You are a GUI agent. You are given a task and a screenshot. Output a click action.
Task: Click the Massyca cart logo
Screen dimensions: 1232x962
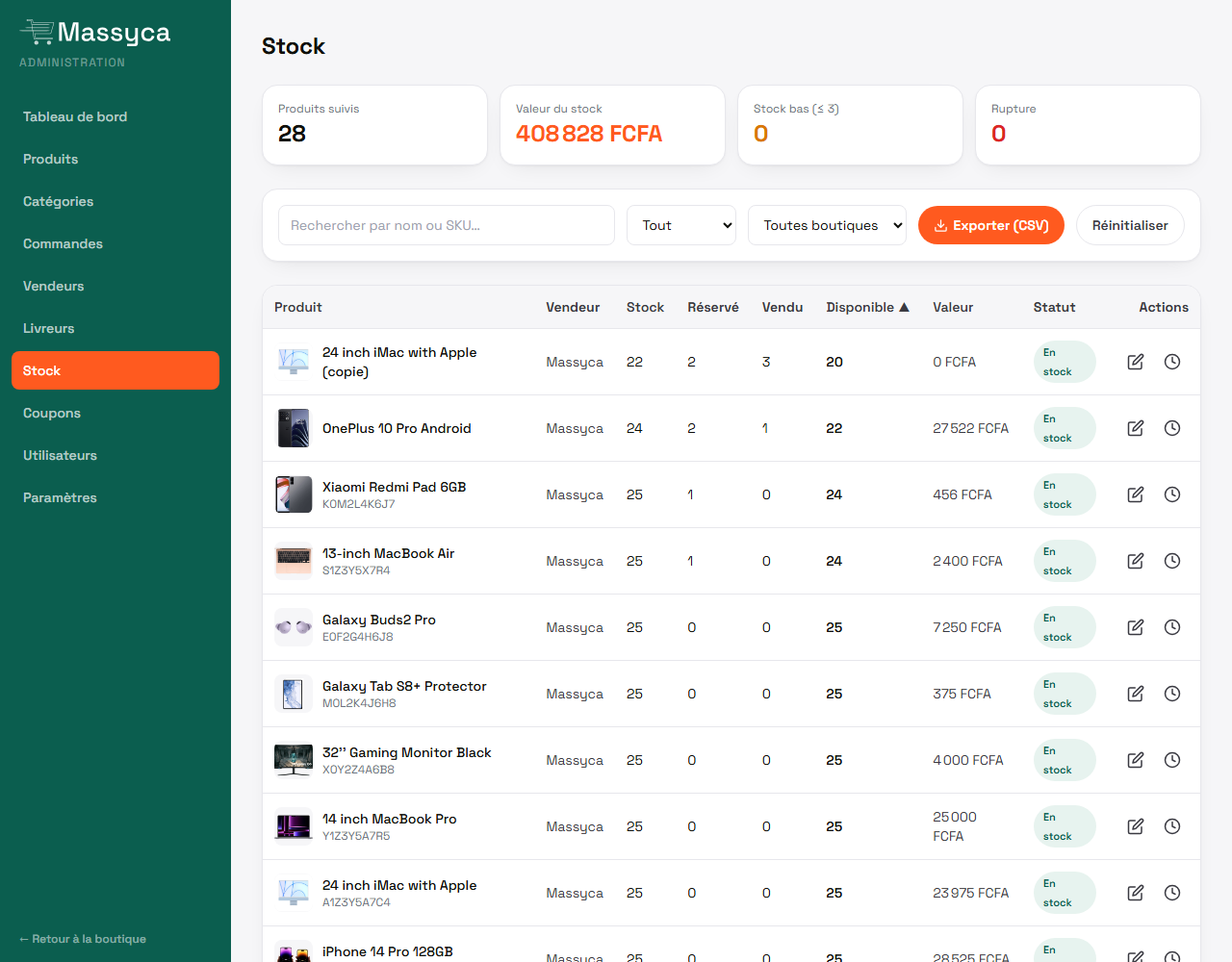38,32
